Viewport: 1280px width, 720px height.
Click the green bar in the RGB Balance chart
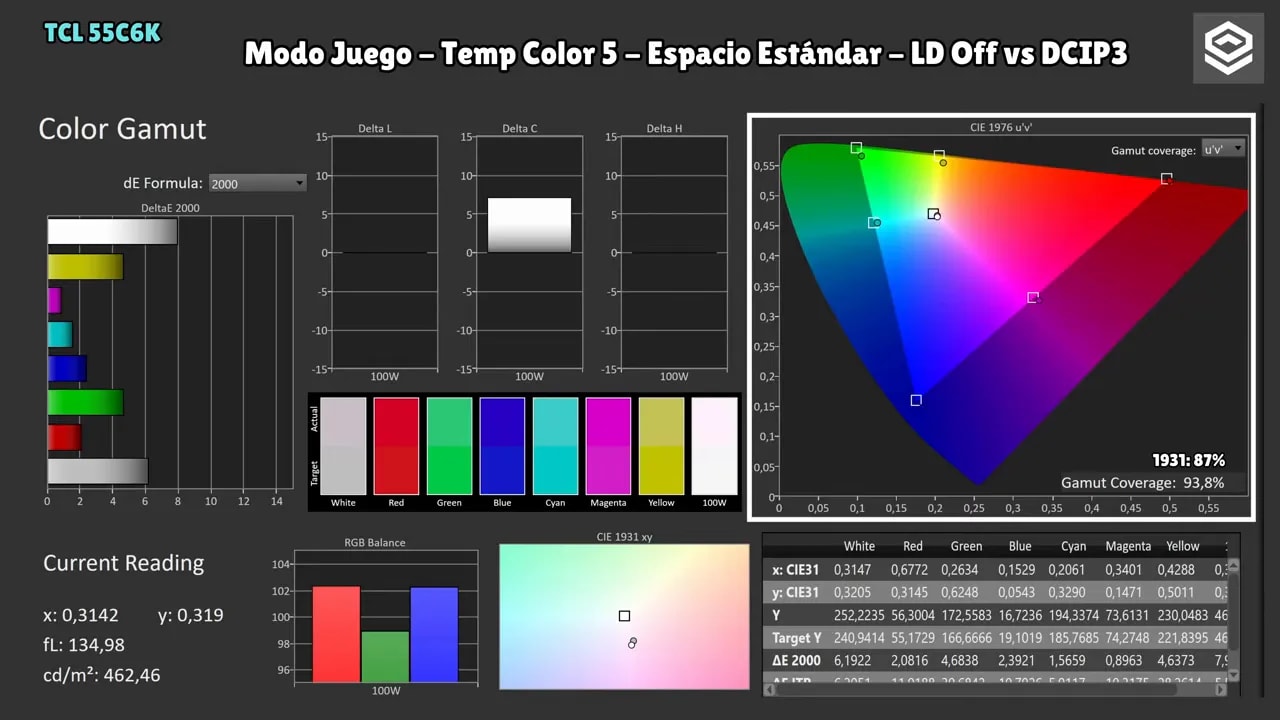[385, 657]
